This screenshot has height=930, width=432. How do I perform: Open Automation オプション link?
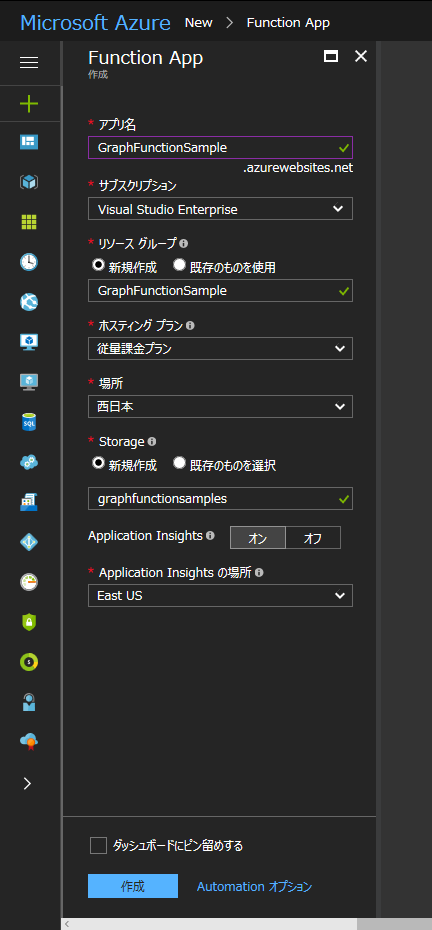pyautogui.click(x=255, y=886)
